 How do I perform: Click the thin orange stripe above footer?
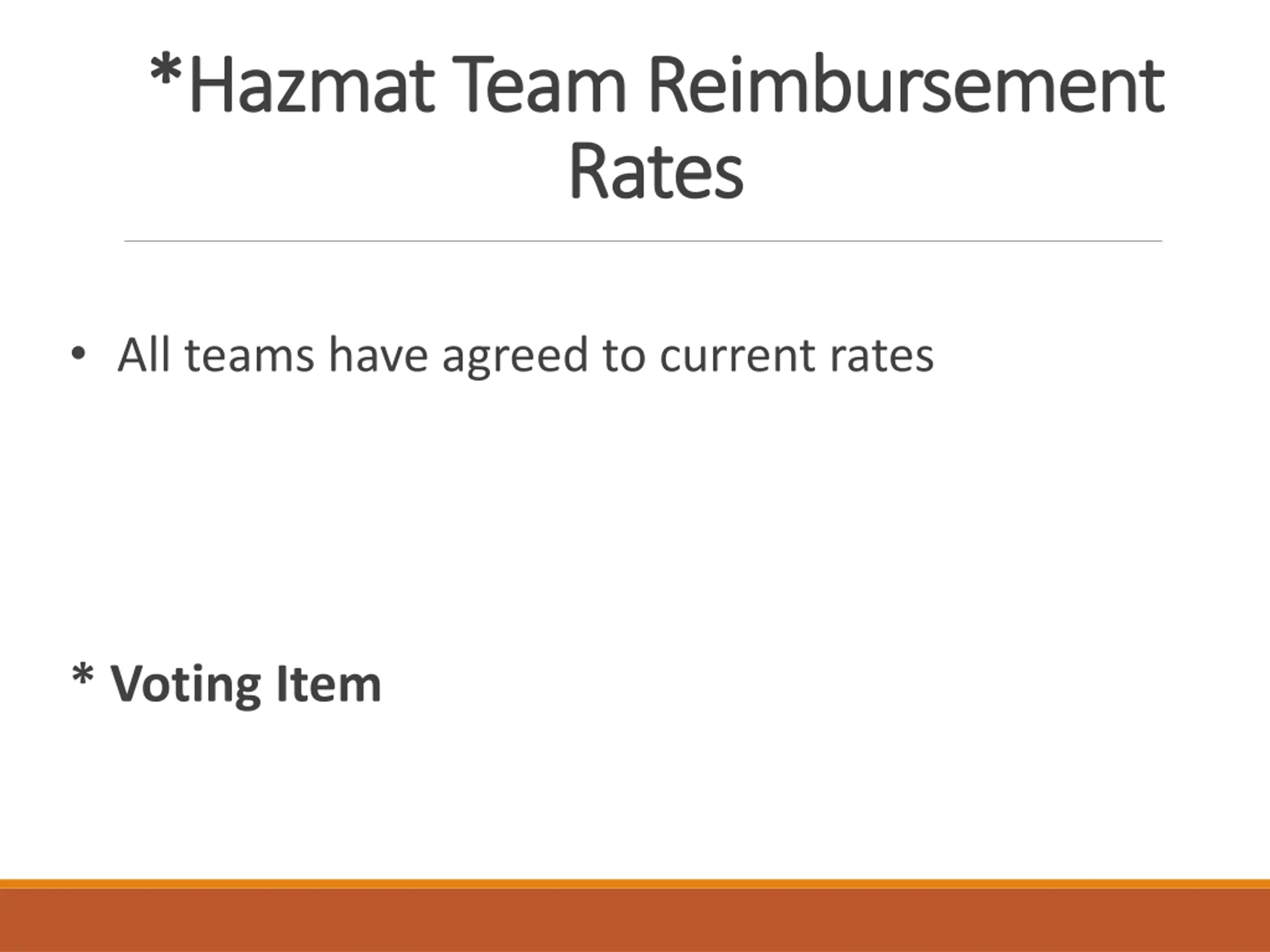(x=635, y=884)
